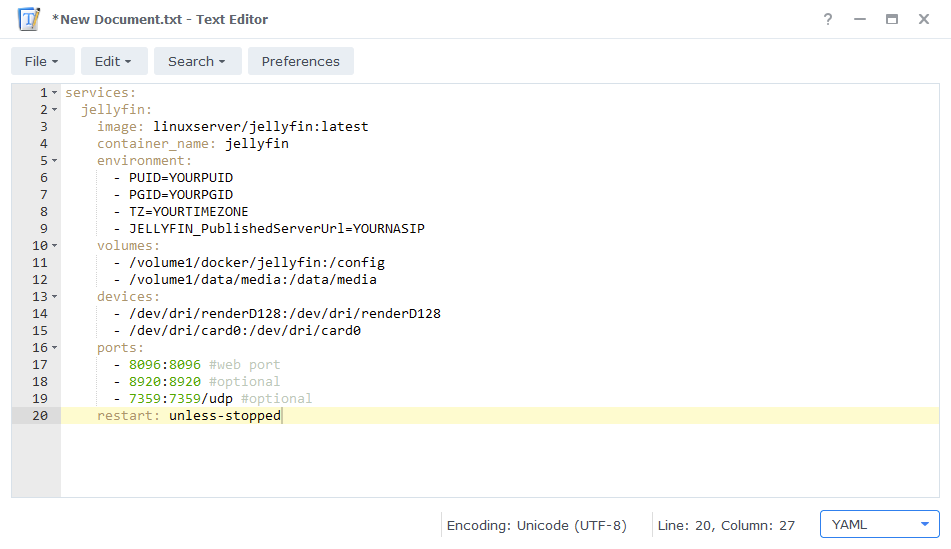Open the File menu

(42, 61)
